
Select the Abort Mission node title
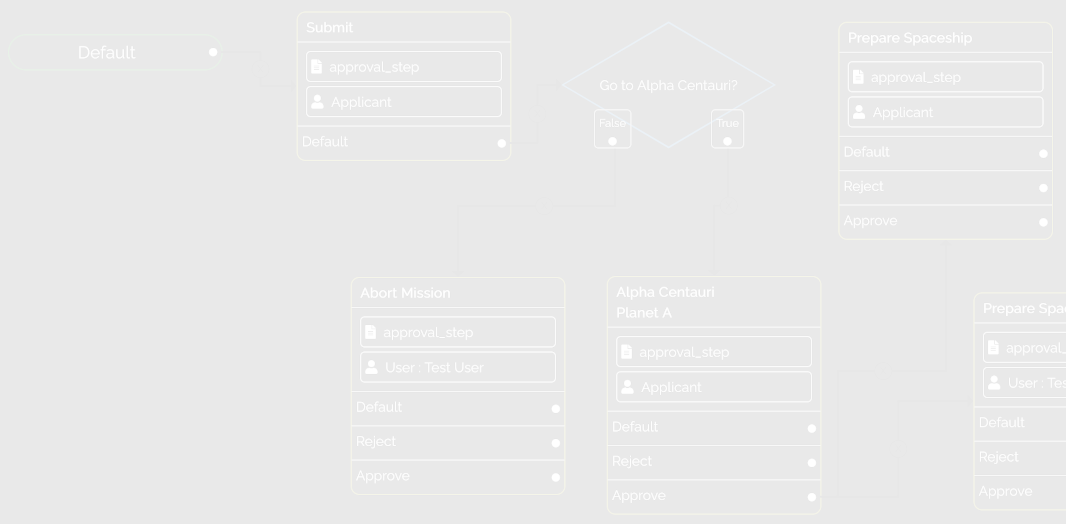pos(405,293)
